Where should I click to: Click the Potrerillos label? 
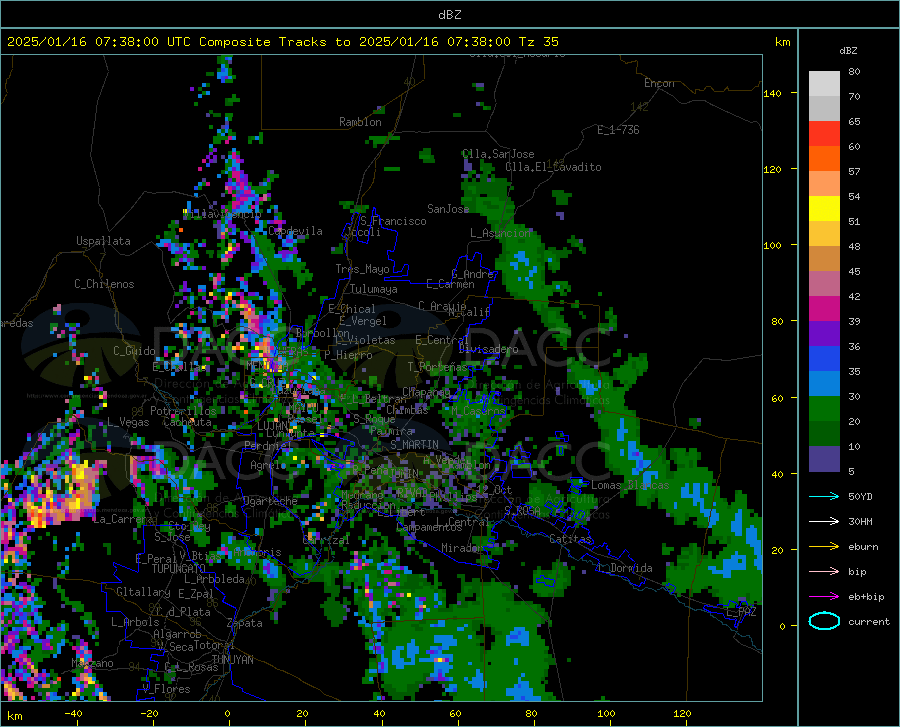[183, 411]
